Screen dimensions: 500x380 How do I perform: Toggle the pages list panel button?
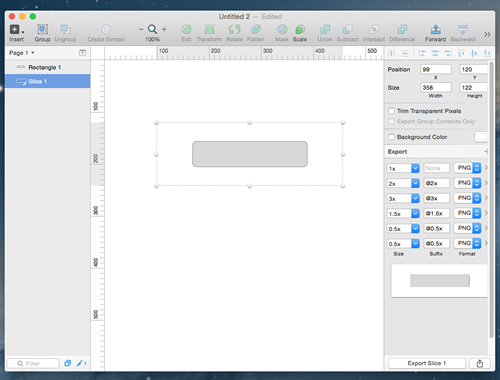82,53
